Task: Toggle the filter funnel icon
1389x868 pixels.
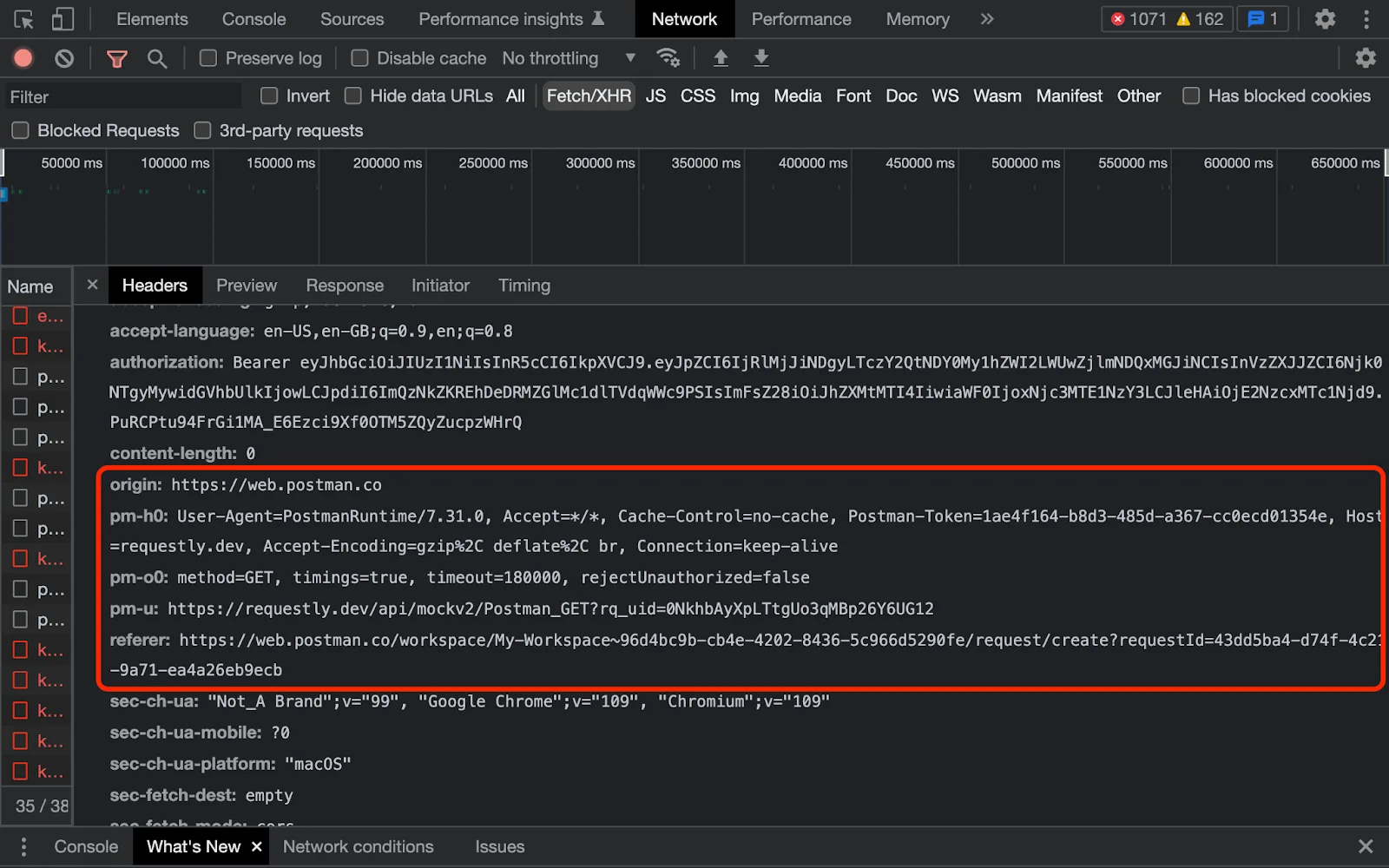Action: pyautogui.click(x=116, y=58)
